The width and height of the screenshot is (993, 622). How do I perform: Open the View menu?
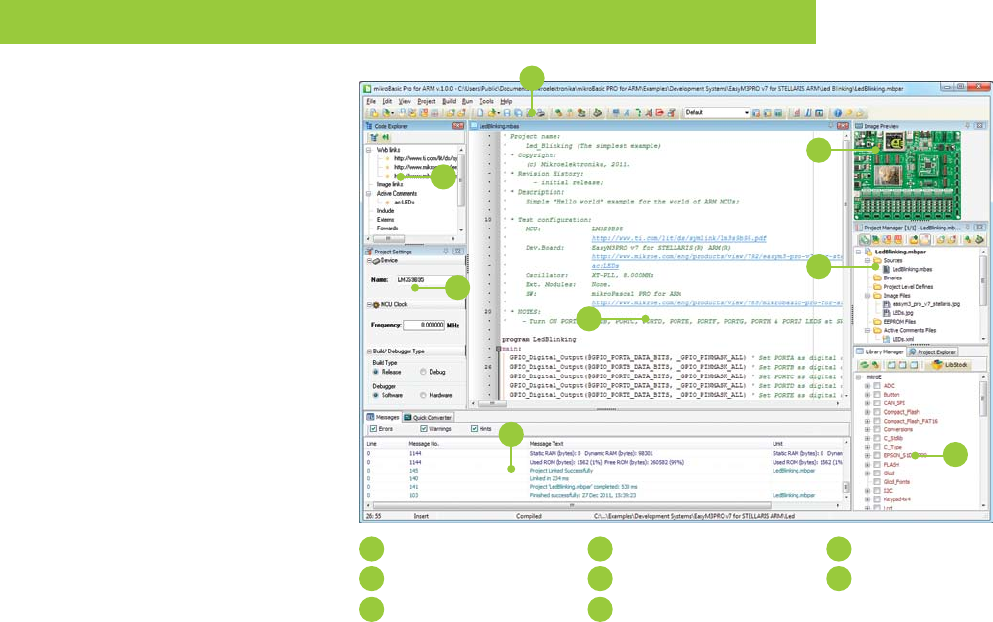pos(404,101)
